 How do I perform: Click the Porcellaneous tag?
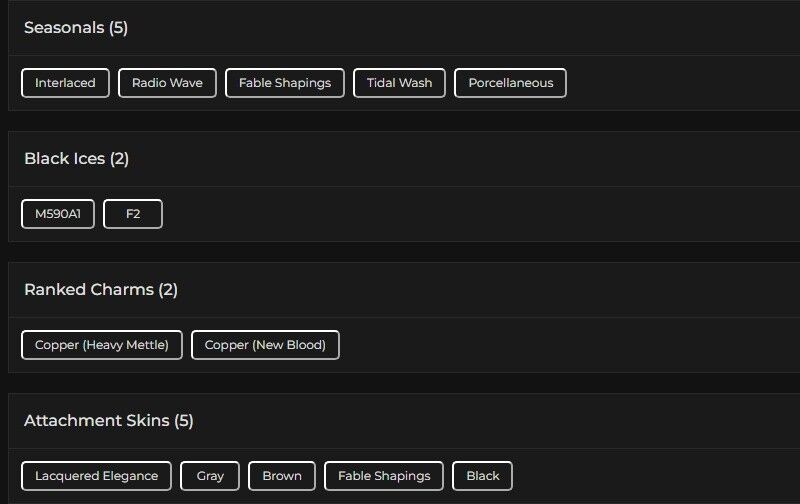(510, 83)
